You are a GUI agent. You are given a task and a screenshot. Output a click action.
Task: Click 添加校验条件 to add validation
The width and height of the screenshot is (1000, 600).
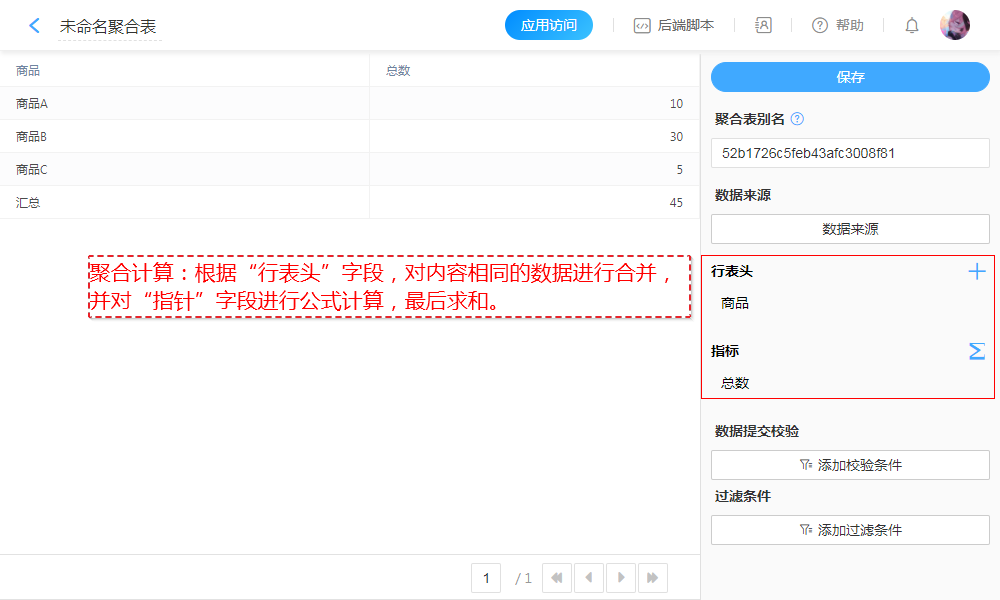coord(850,465)
